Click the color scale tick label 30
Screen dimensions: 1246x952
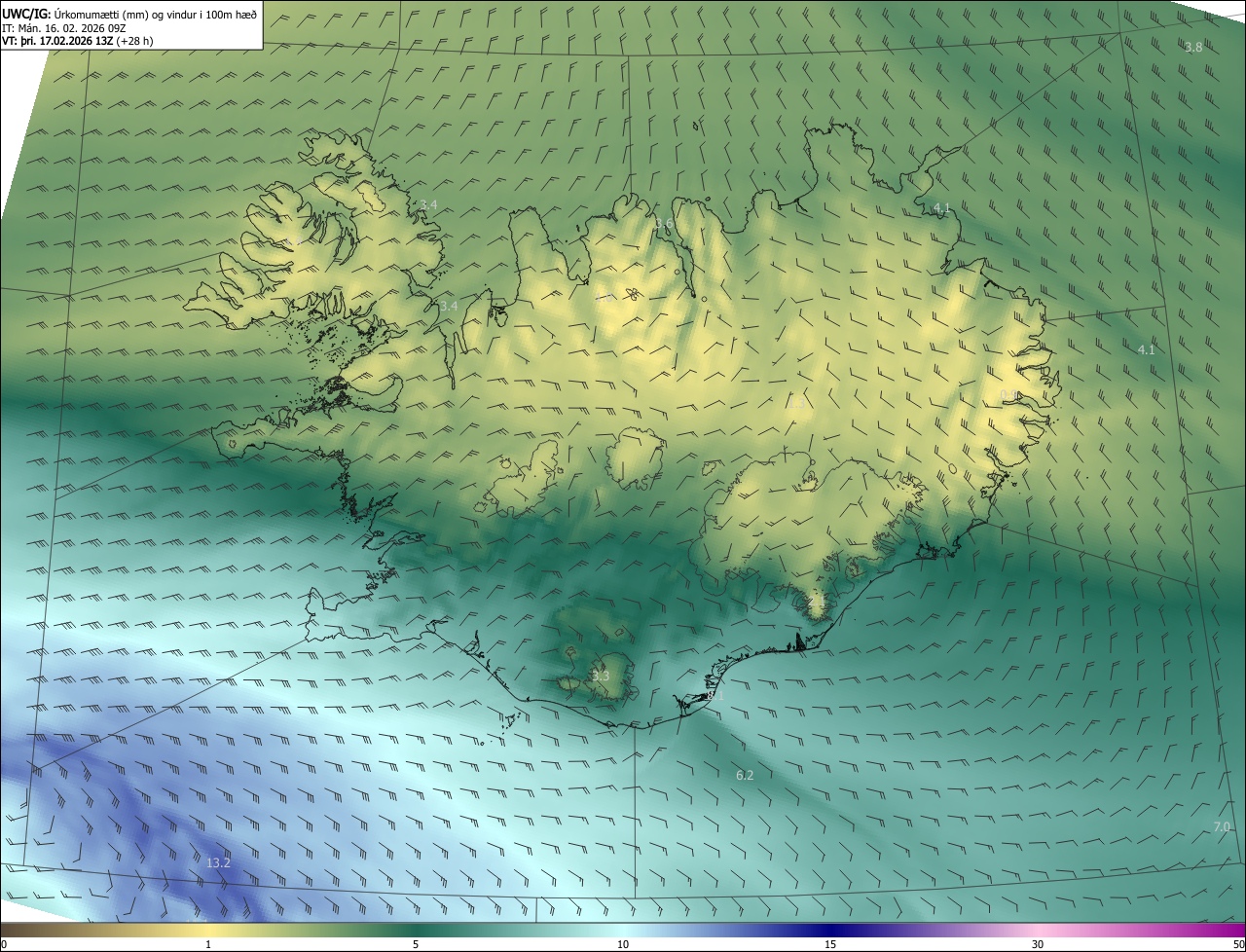(1038, 944)
